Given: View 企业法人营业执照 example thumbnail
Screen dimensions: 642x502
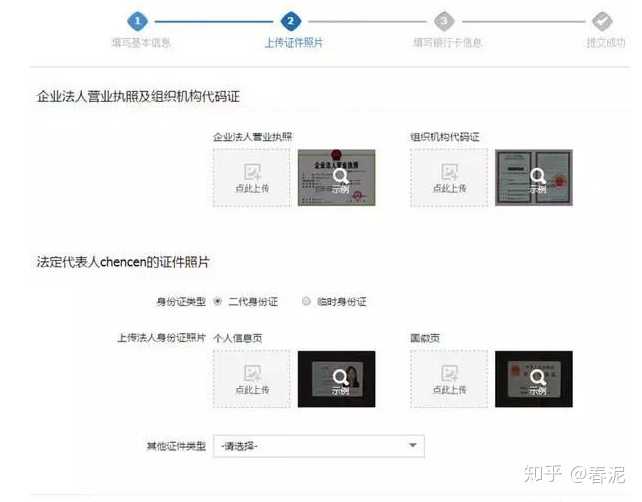Looking at the screenshot, I should coord(337,178).
